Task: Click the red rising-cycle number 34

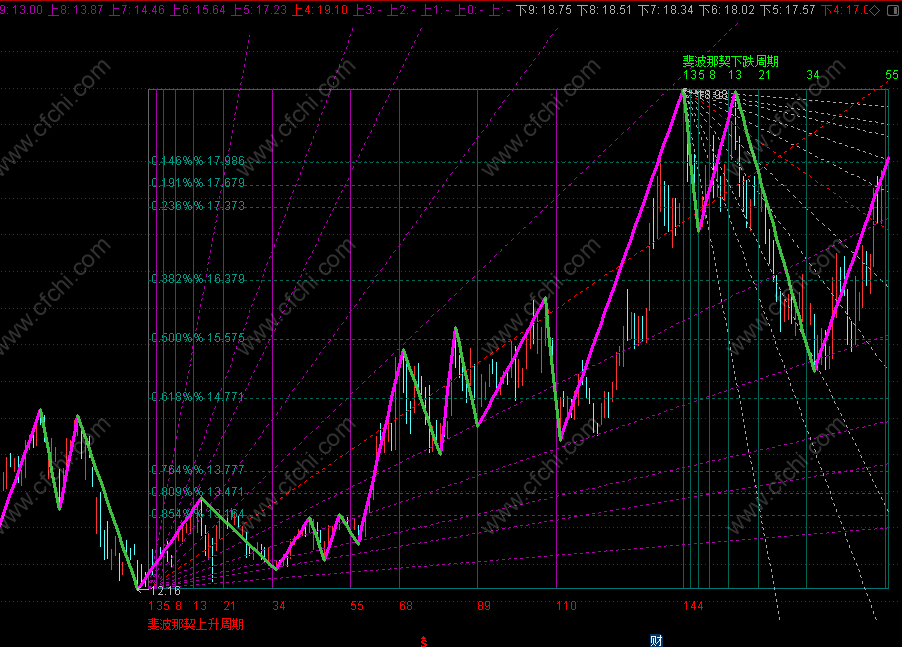Action: [279, 606]
